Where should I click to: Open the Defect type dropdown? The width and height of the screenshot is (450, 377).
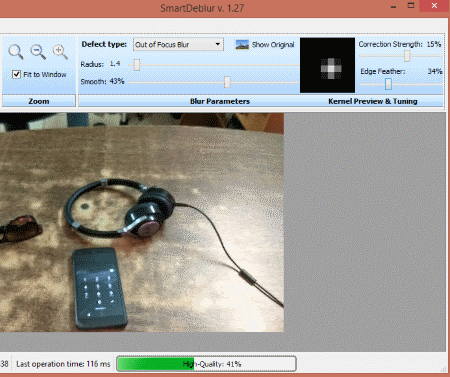pos(178,44)
